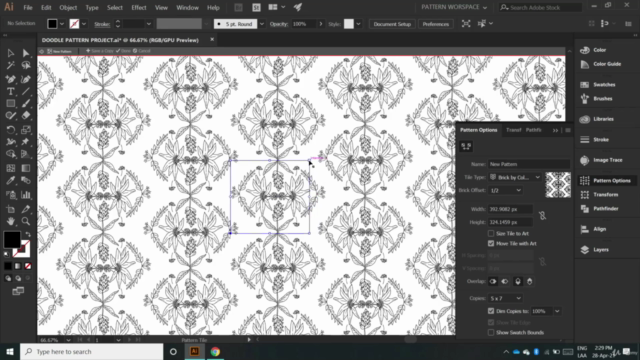Click the Pattern Tile Tool icon
This screenshot has width=640, height=360.
click(x=466, y=146)
